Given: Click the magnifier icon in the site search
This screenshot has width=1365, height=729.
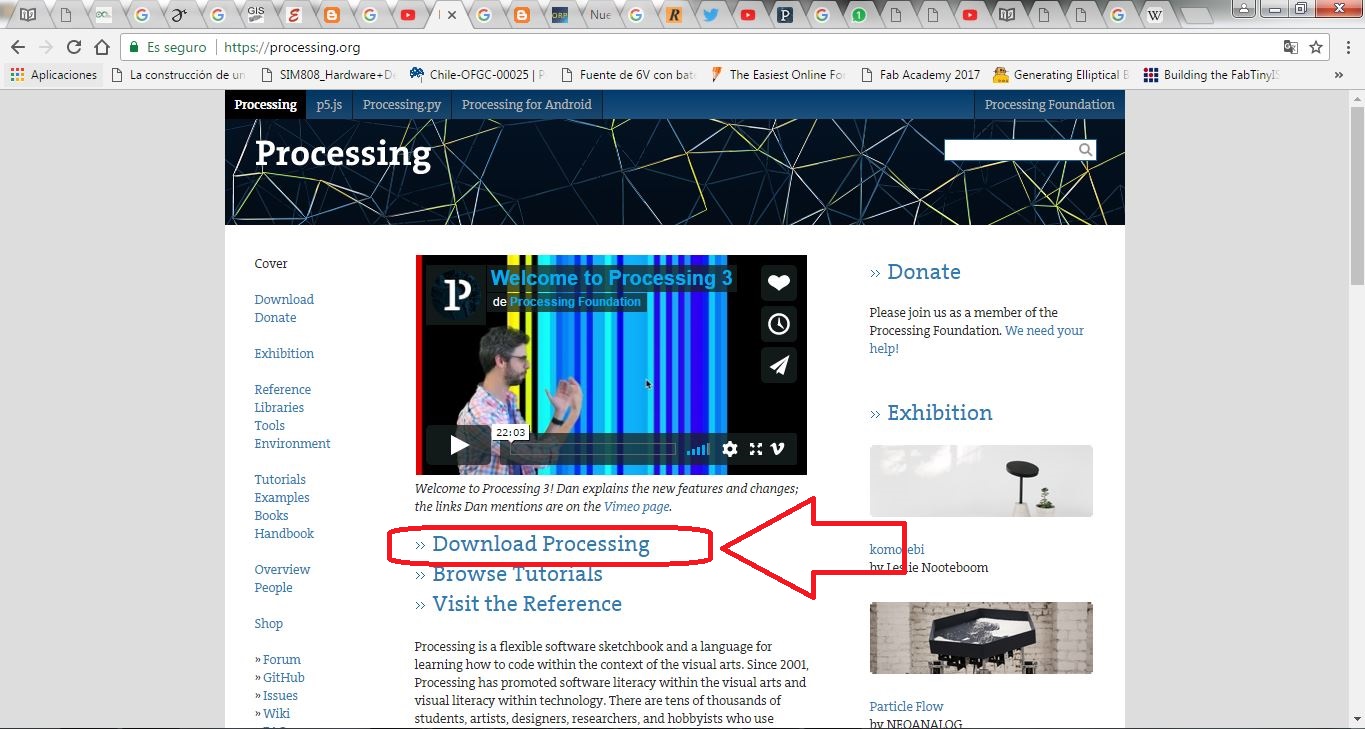Looking at the screenshot, I should coord(1085,150).
